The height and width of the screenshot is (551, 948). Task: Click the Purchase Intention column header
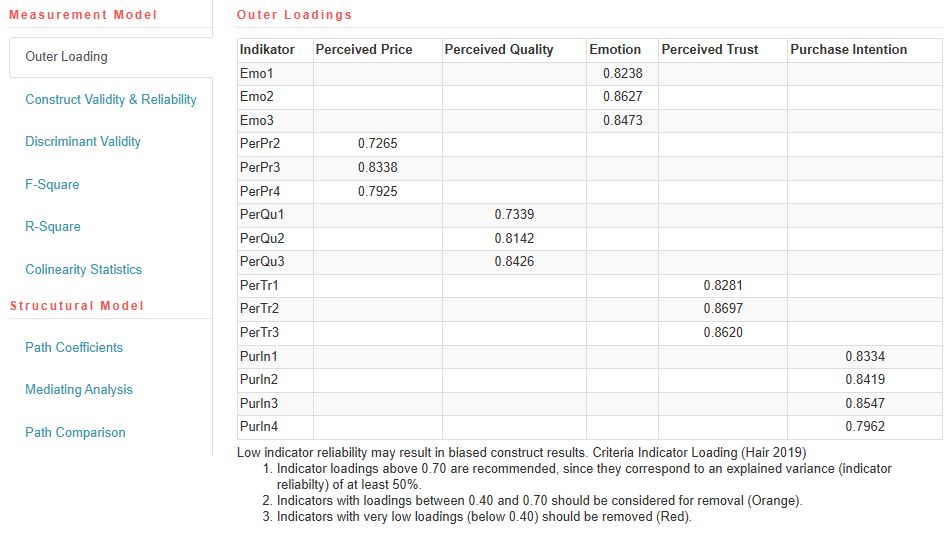(x=849, y=49)
